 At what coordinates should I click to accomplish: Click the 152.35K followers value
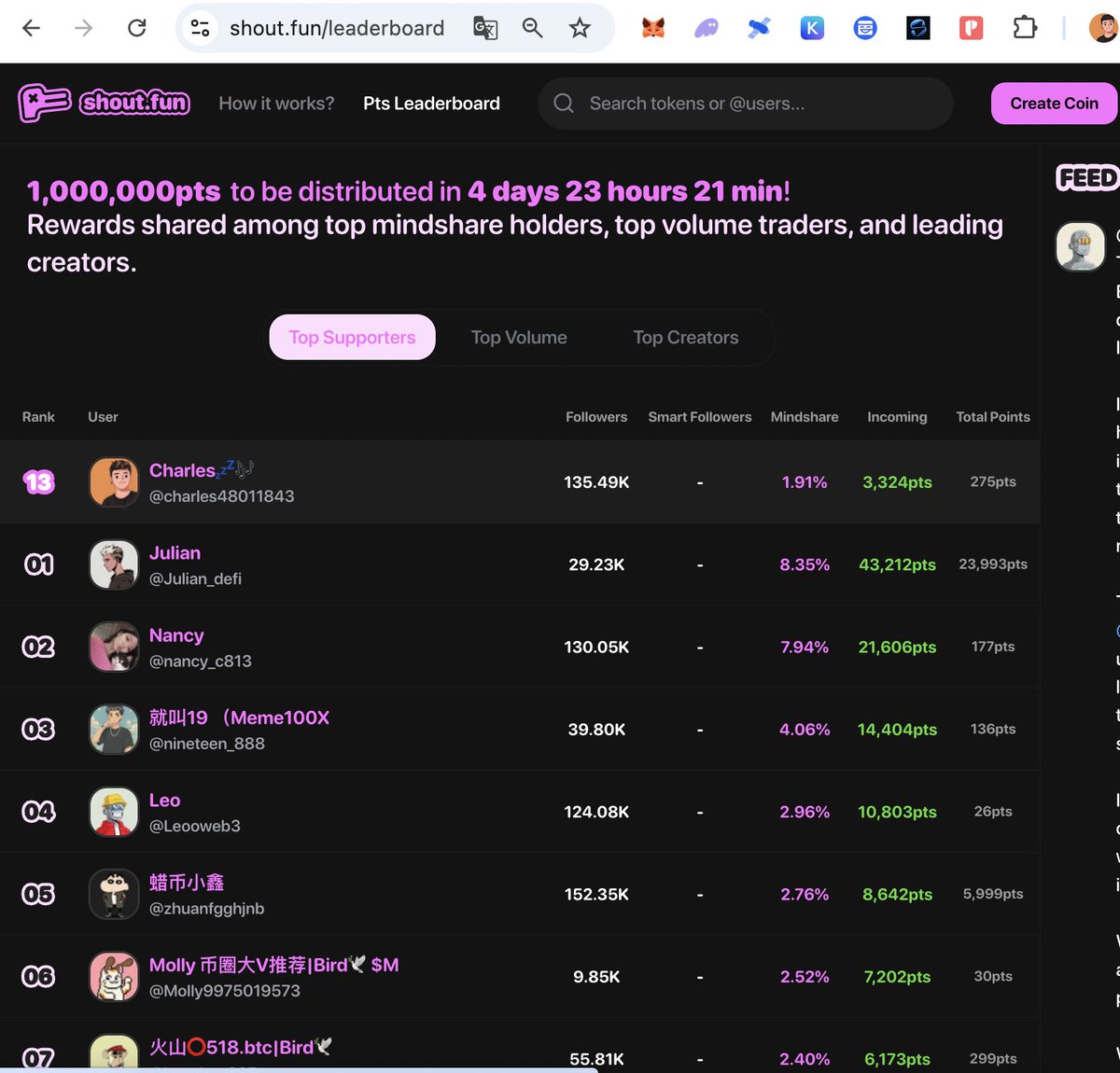(x=596, y=894)
